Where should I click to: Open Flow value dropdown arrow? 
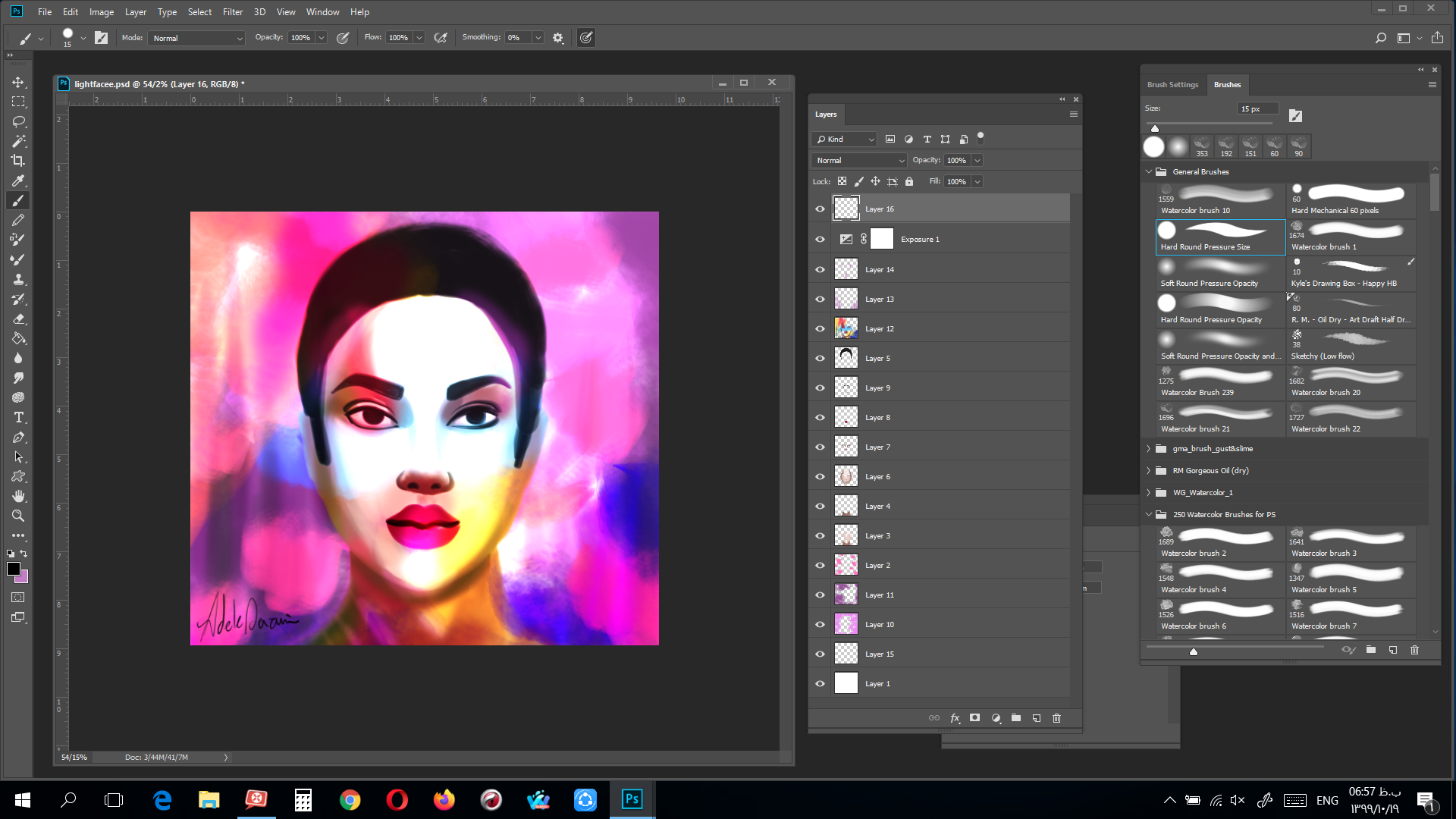coord(419,38)
